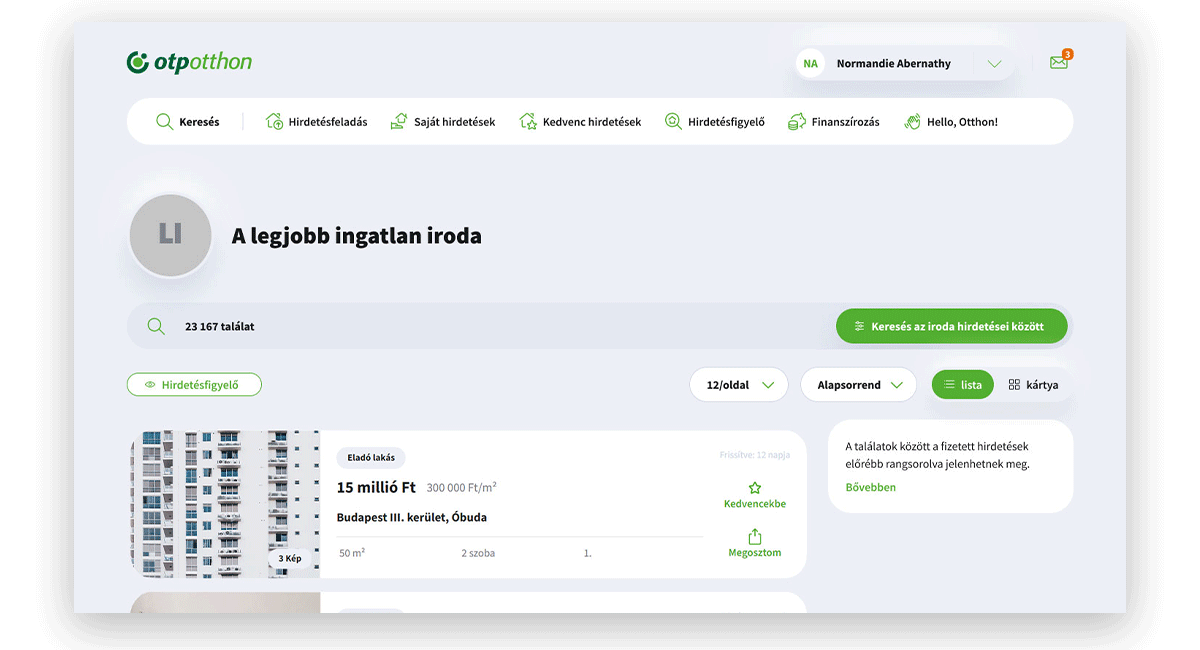Expand the Normandie Abernathy account menu

(x=994, y=64)
